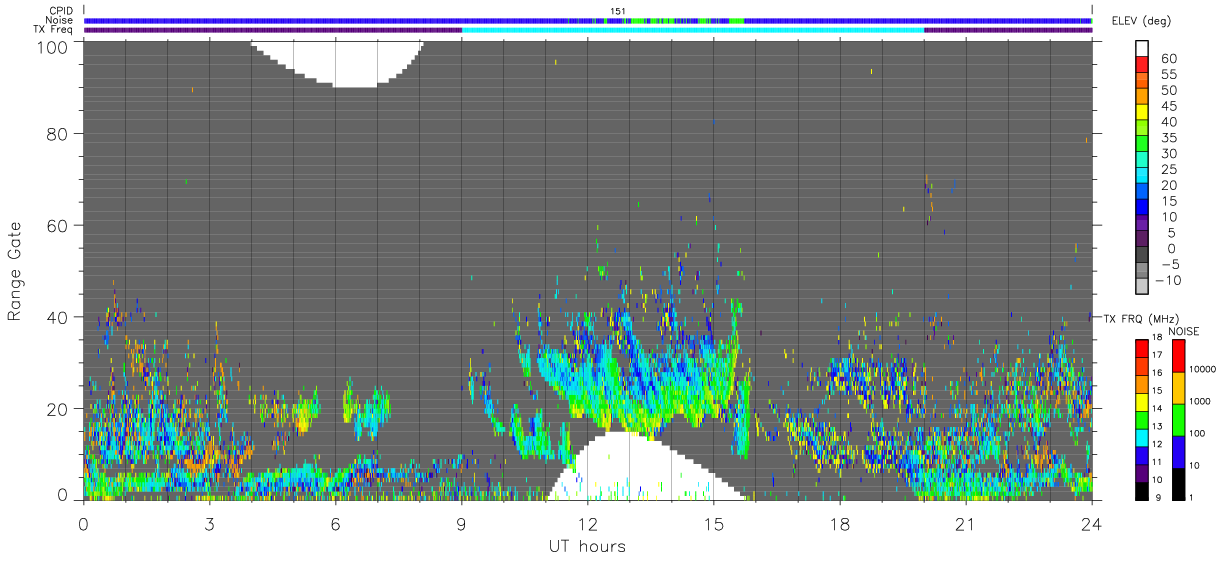This screenshot has height=567, width=1228.
Task: Click the red swatch in ELEV legend
Action: pyautogui.click(x=1142, y=64)
